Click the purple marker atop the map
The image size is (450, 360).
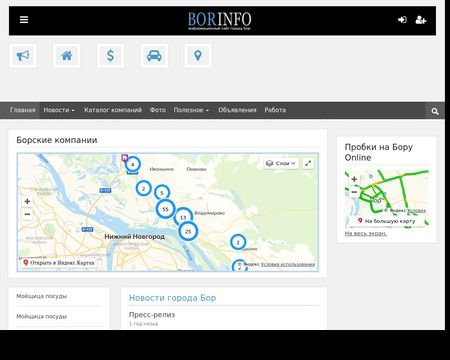[125, 157]
